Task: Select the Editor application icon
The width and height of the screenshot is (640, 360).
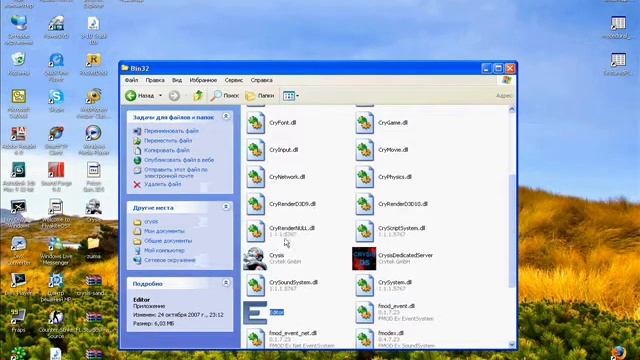Action: pyautogui.click(x=255, y=313)
